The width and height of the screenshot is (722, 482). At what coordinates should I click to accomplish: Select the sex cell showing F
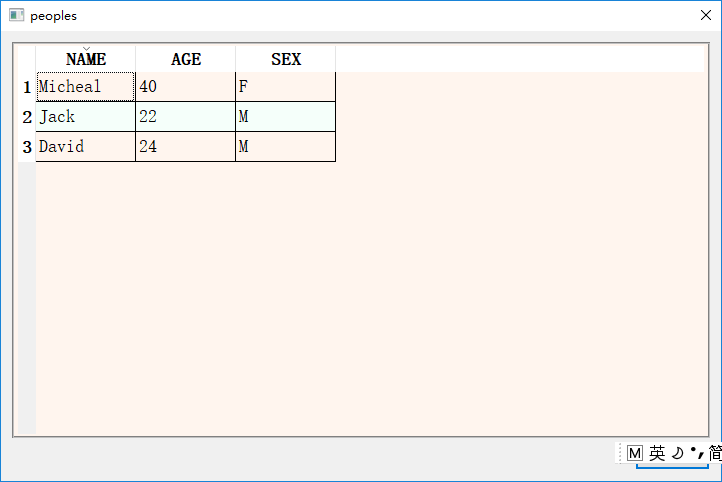pyautogui.click(x=285, y=87)
